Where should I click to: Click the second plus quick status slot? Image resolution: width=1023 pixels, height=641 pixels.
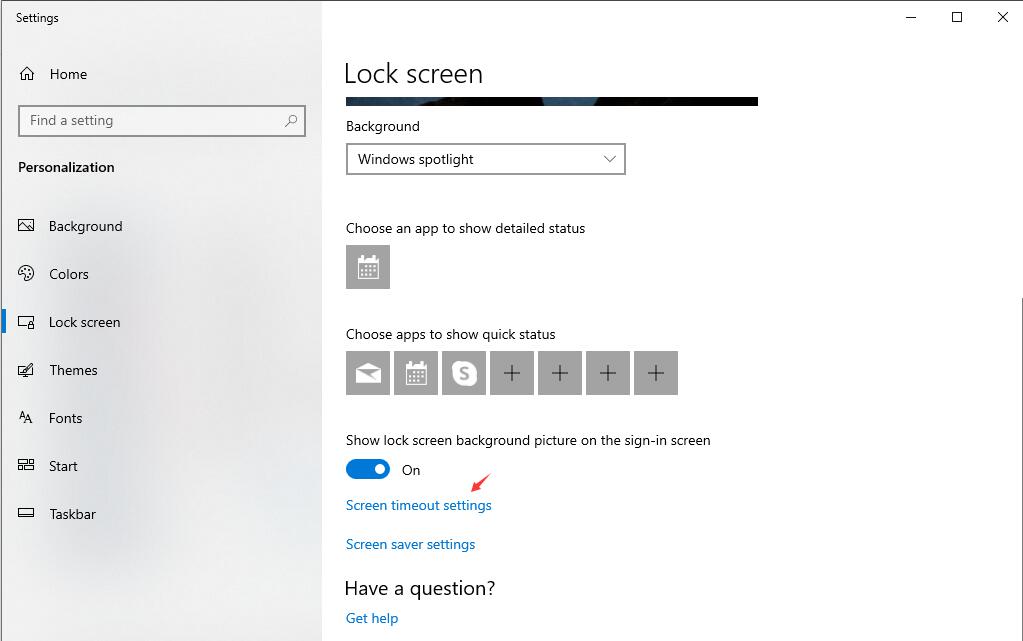[x=560, y=372]
